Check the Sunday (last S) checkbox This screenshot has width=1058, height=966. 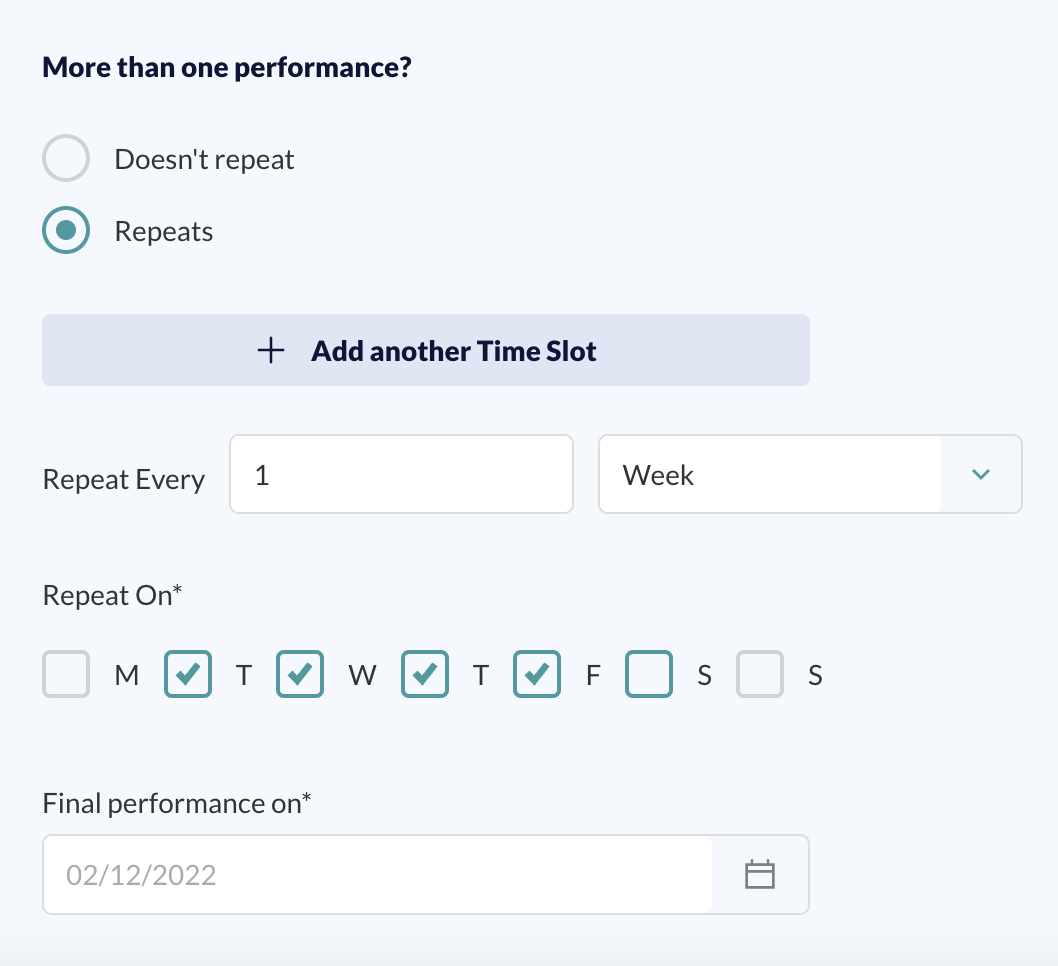[x=760, y=674]
